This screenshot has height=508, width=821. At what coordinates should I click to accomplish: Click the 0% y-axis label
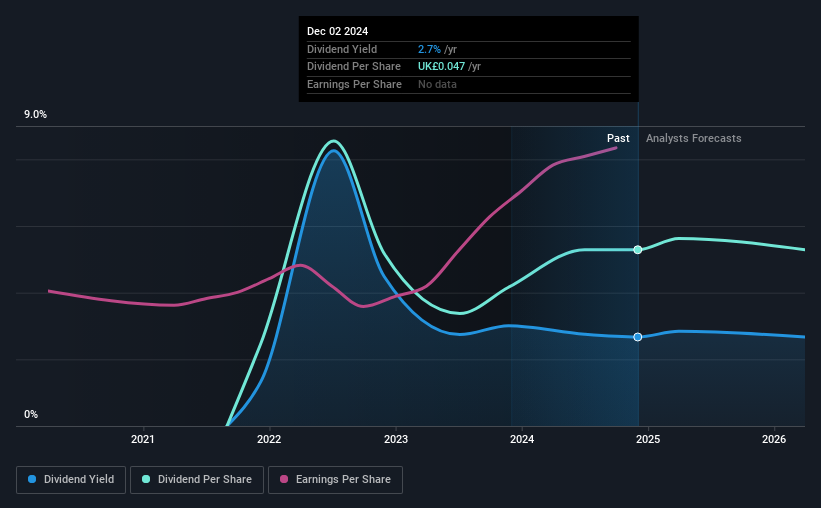pos(31,415)
